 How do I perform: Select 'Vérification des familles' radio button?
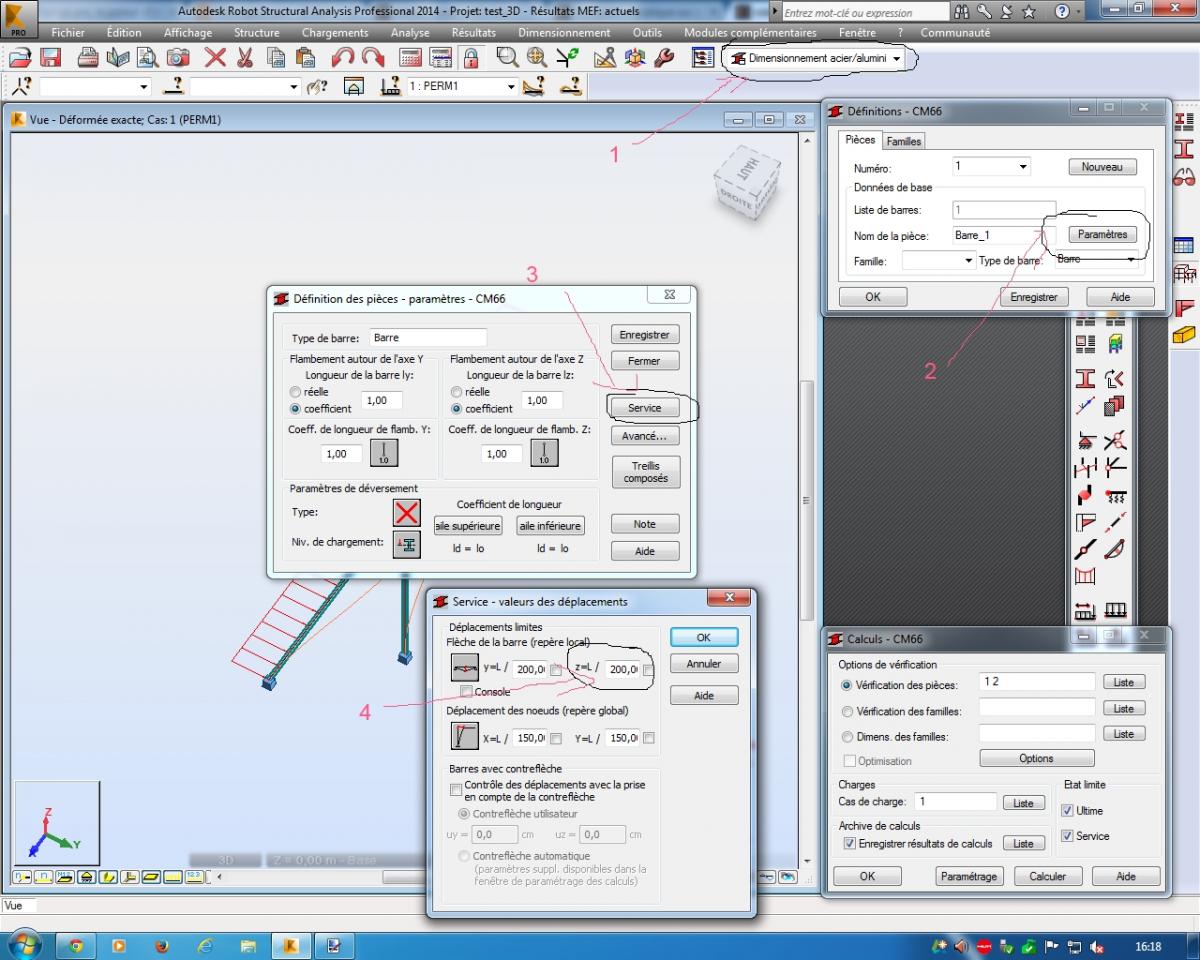point(848,712)
